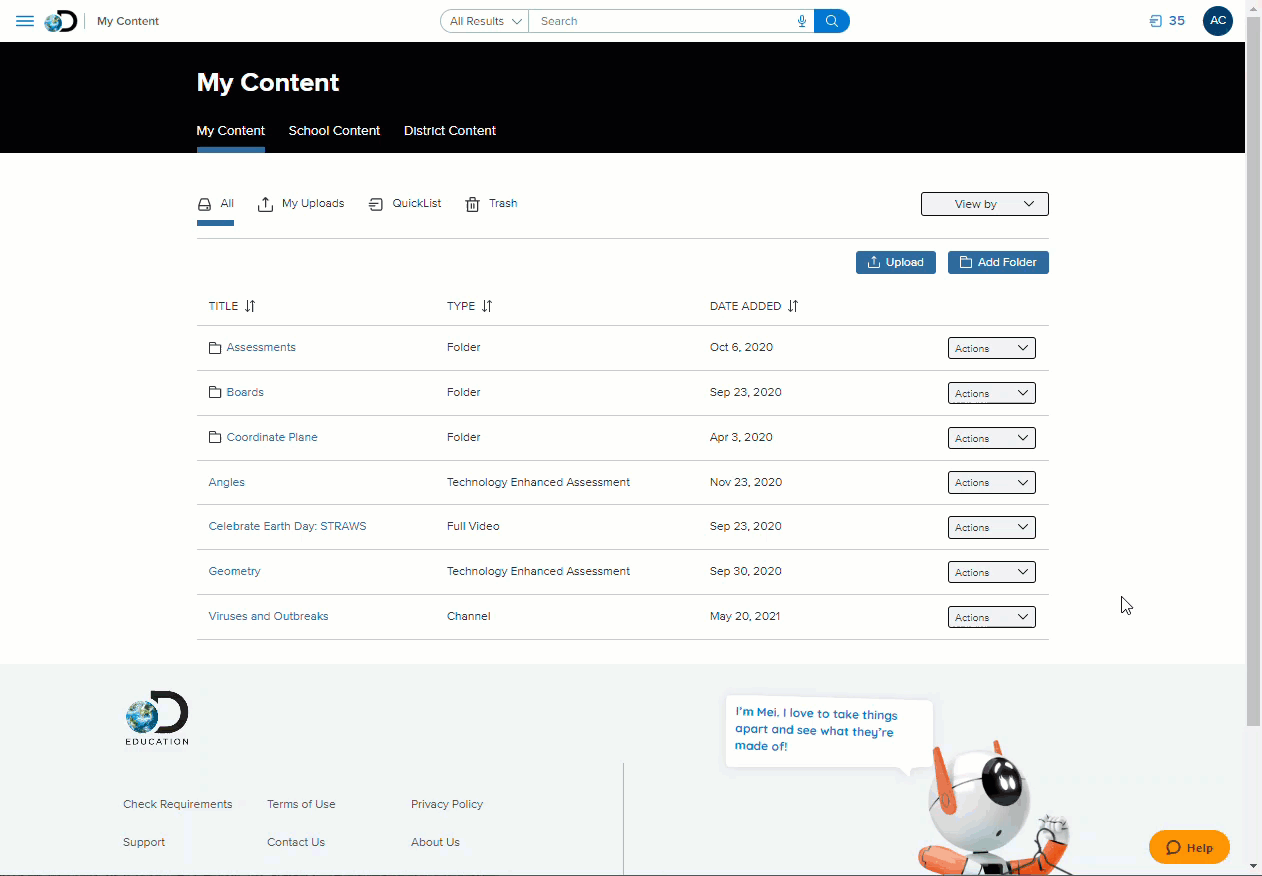This screenshot has width=1262, height=876.
Task: Click inside the Search input field
Action: 650,20
